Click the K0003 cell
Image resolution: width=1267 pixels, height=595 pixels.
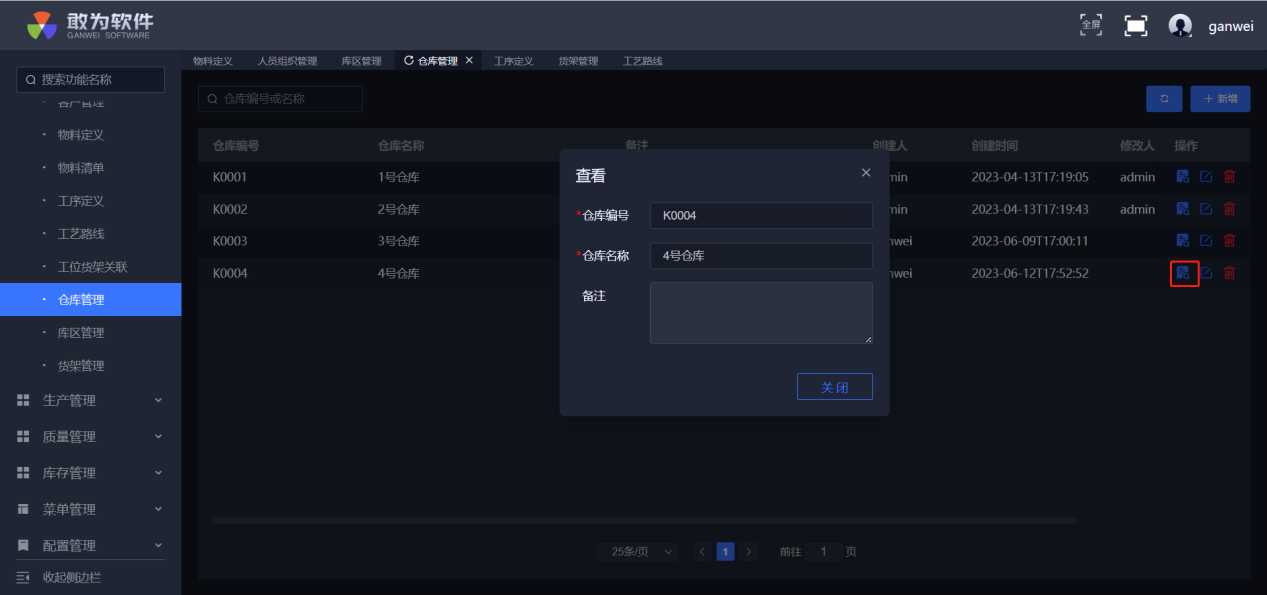pyautogui.click(x=230, y=241)
